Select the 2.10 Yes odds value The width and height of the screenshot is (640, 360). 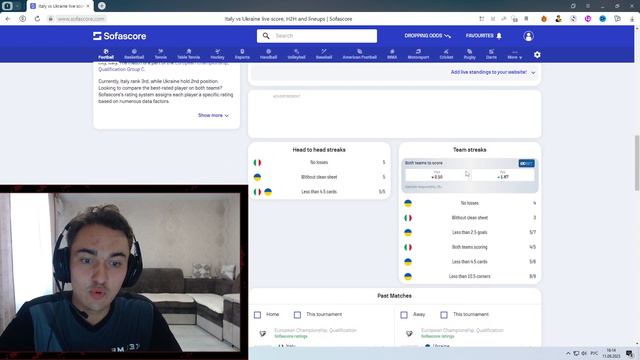(437, 176)
